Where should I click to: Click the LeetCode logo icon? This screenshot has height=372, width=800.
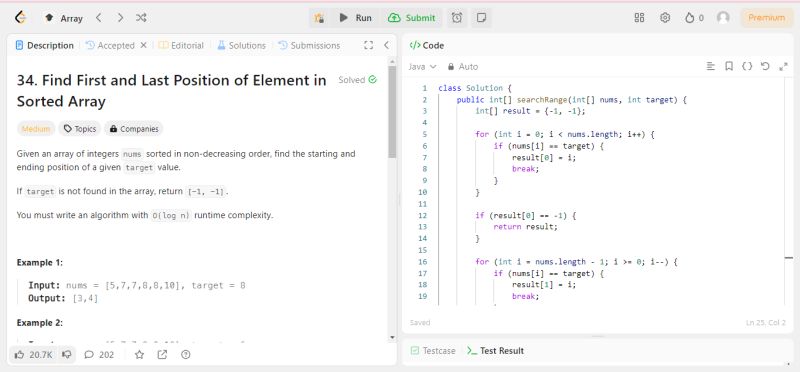point(20,18)
